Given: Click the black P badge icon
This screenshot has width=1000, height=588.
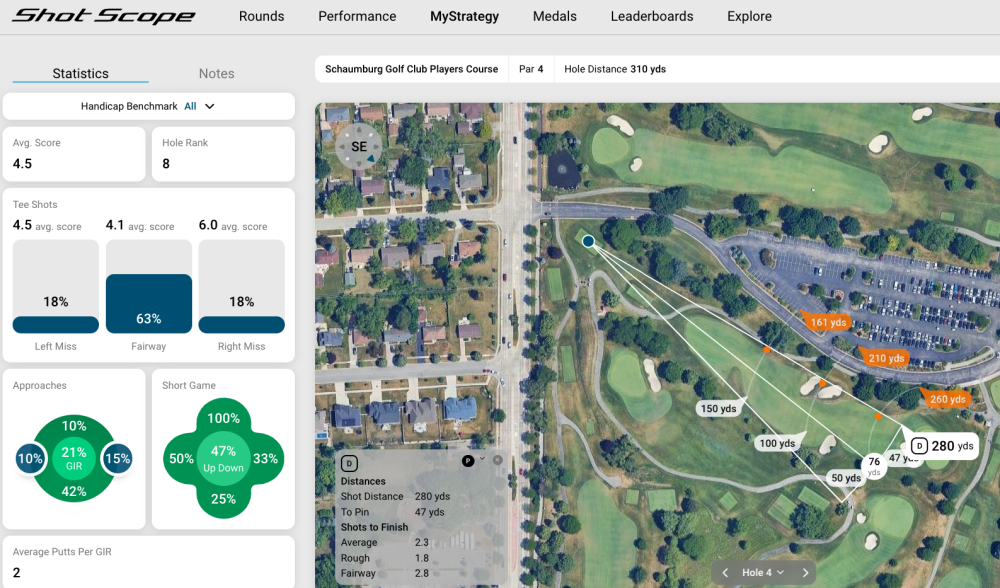Looking at the screenshot, I should 467,460.
